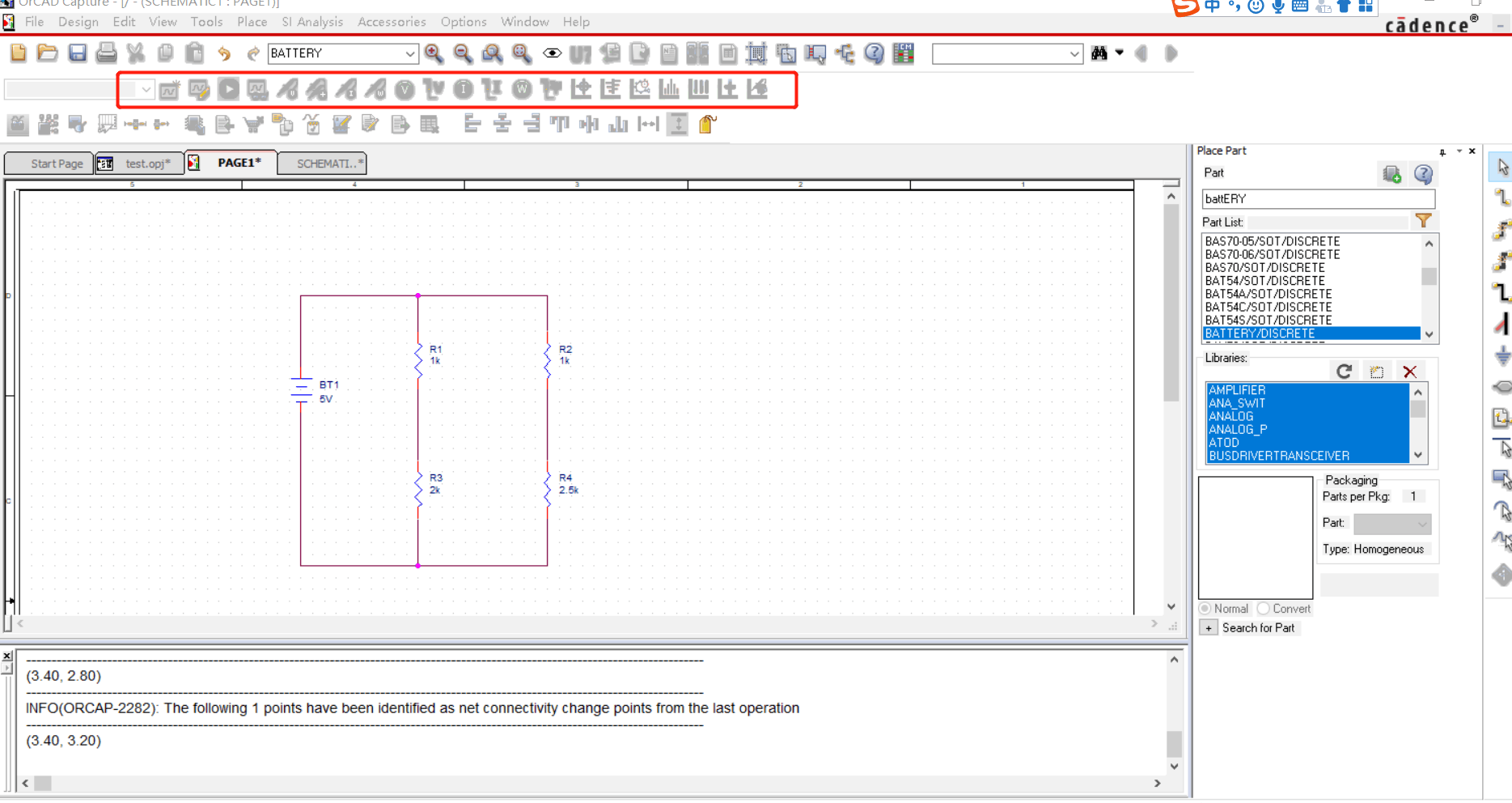Click the New Simulation Profile icon
Screen dimensions: 1512x803
[169, 89]
